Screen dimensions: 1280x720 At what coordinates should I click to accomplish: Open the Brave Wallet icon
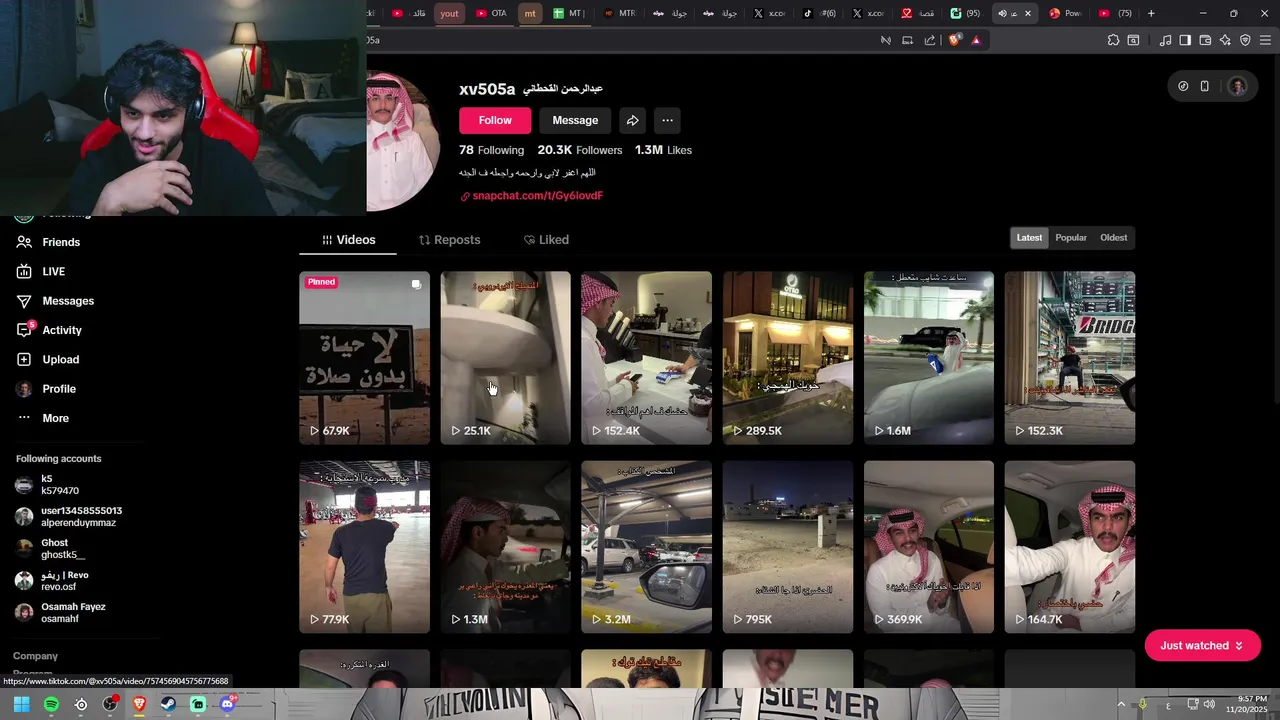1205,40
